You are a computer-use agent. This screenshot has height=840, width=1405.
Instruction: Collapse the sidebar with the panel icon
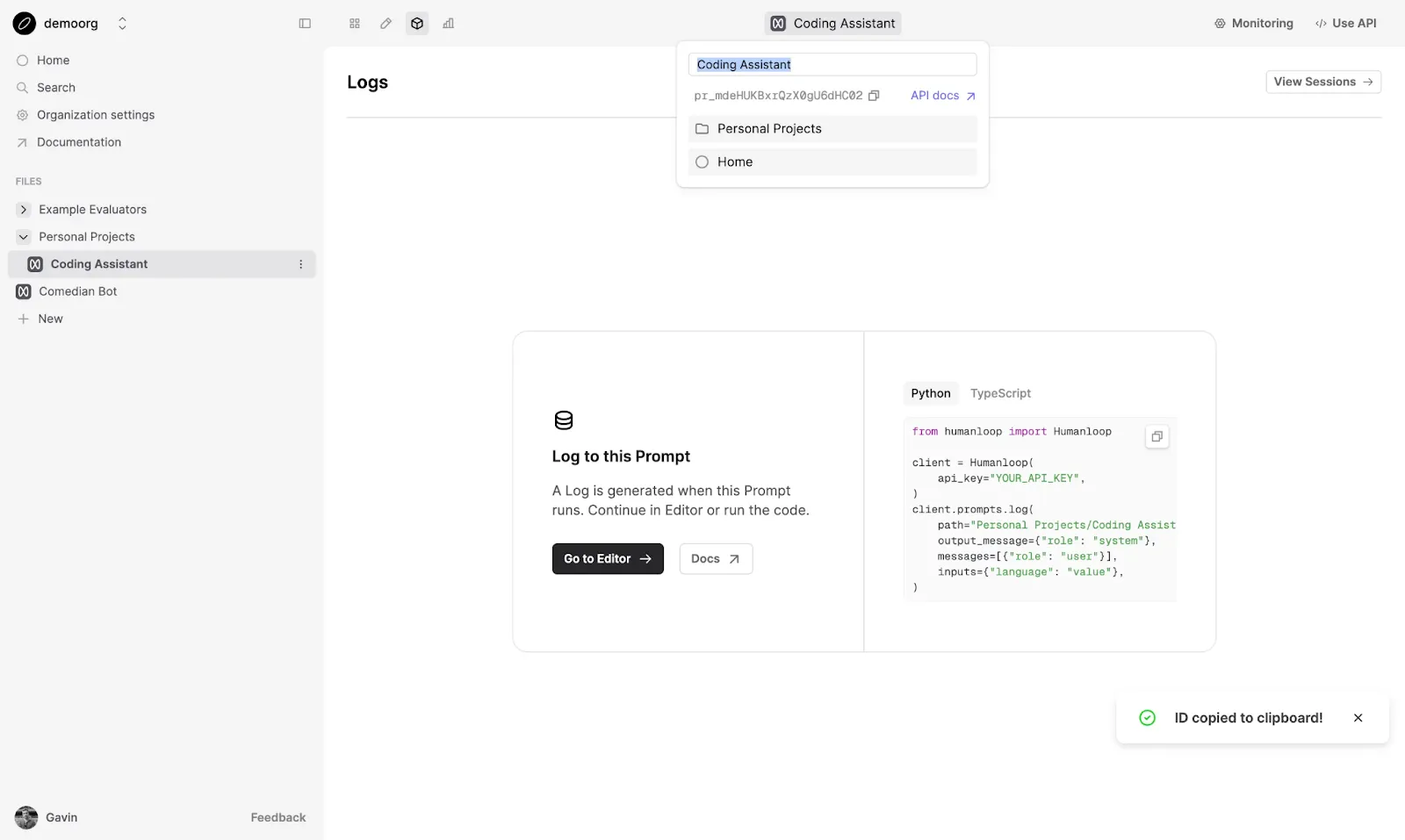click(x=305, y=24)
